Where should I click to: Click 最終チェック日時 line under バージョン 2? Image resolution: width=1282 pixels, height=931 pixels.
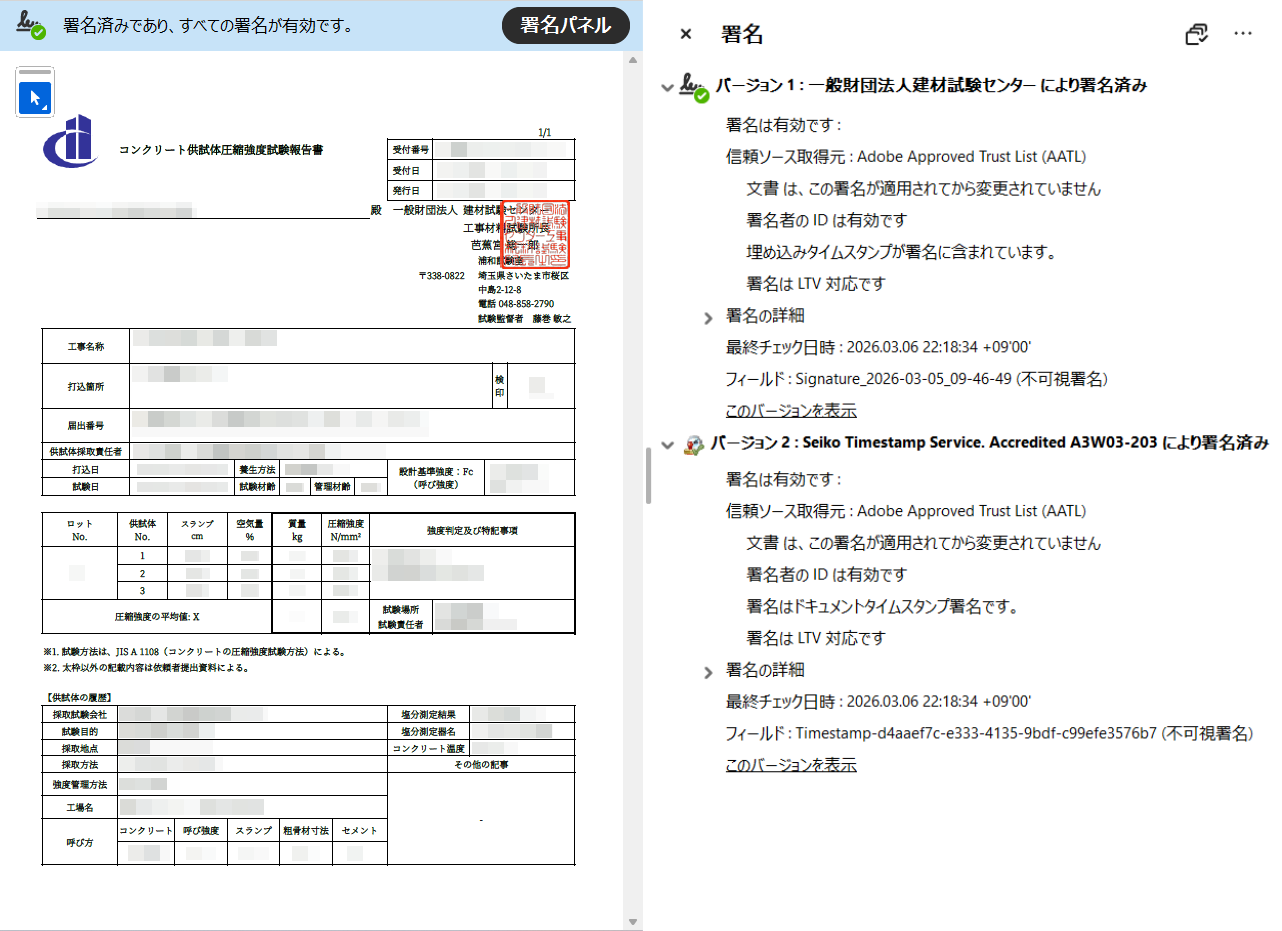[878, 701]
